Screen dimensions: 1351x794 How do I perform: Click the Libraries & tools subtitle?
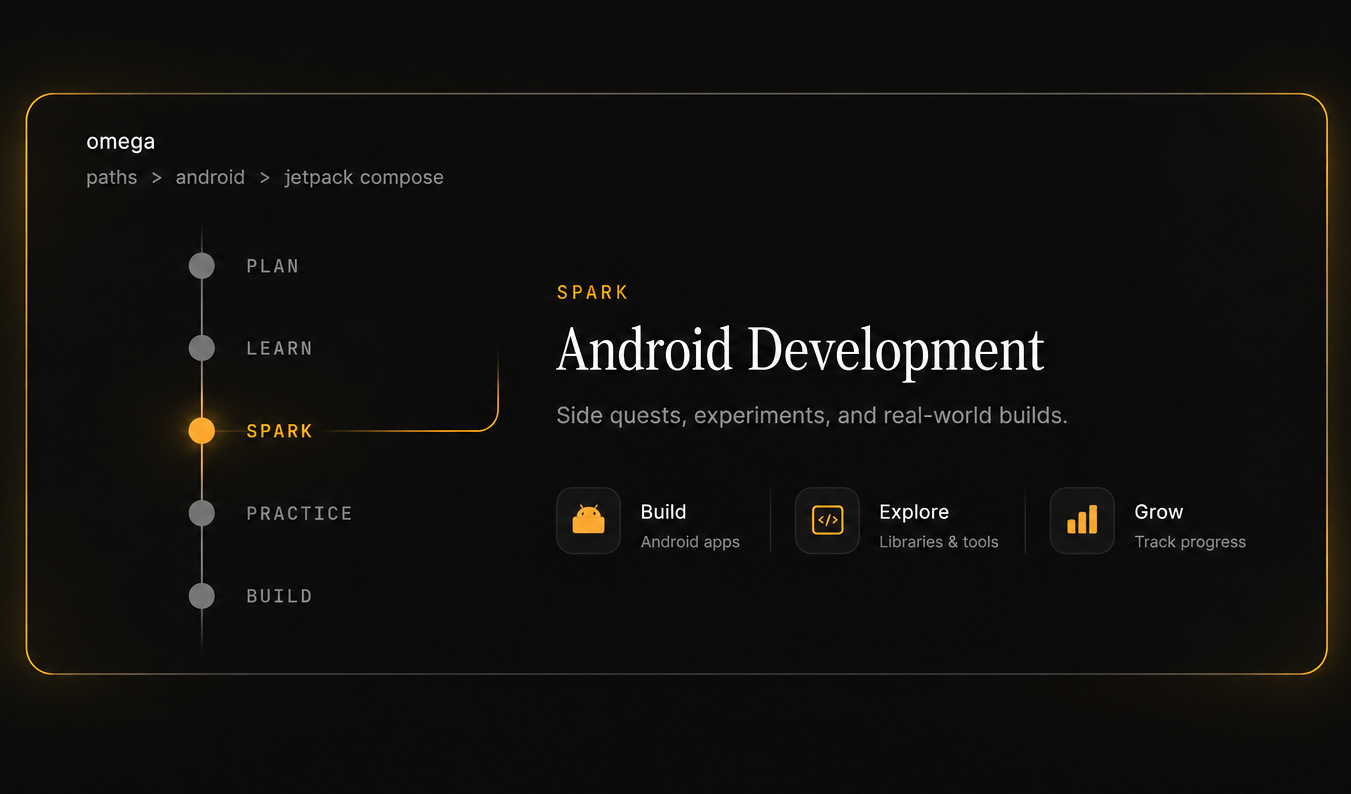pos(939,542)
